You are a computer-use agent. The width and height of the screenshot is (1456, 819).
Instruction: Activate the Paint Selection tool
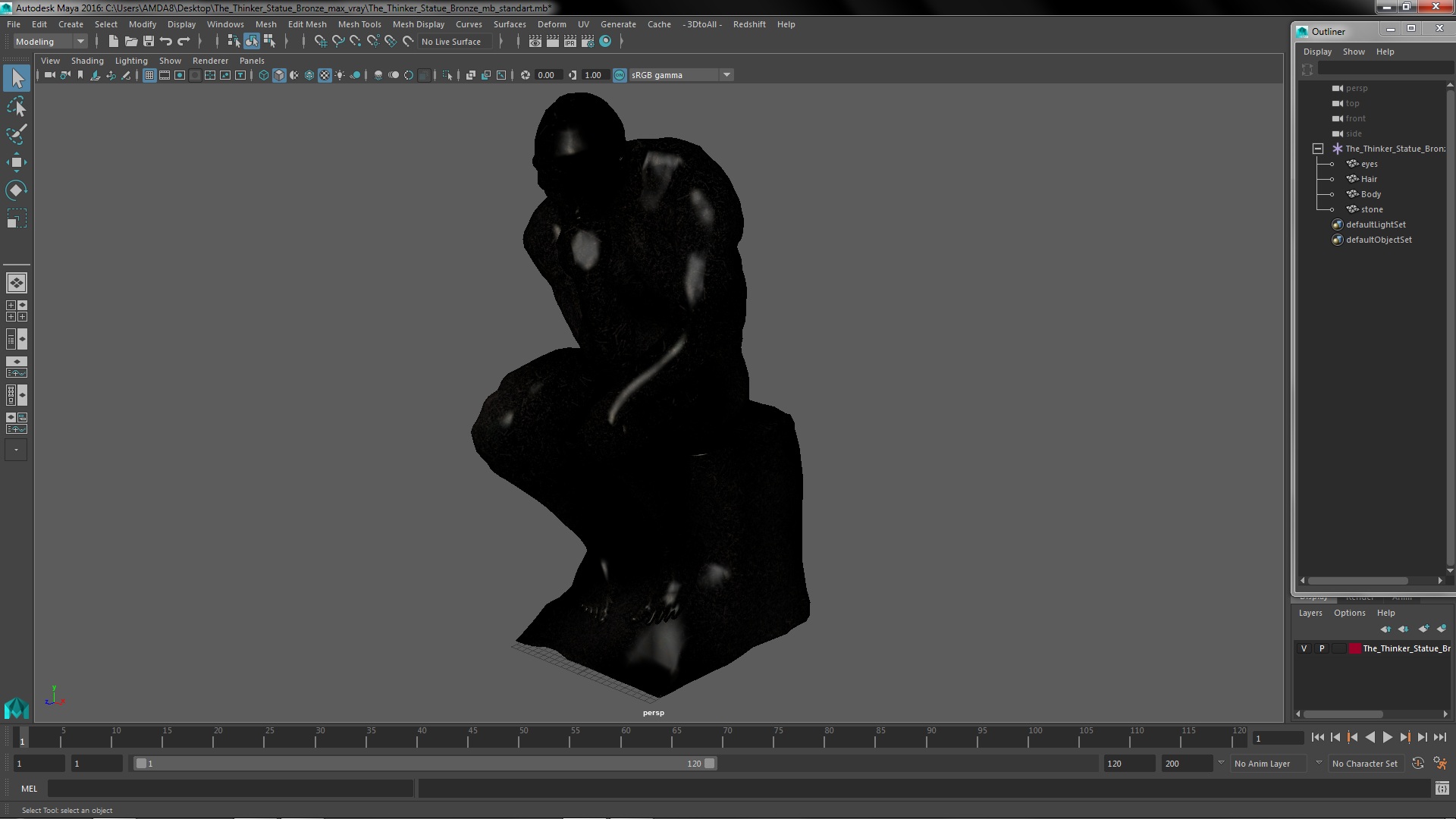click(17, 134)
